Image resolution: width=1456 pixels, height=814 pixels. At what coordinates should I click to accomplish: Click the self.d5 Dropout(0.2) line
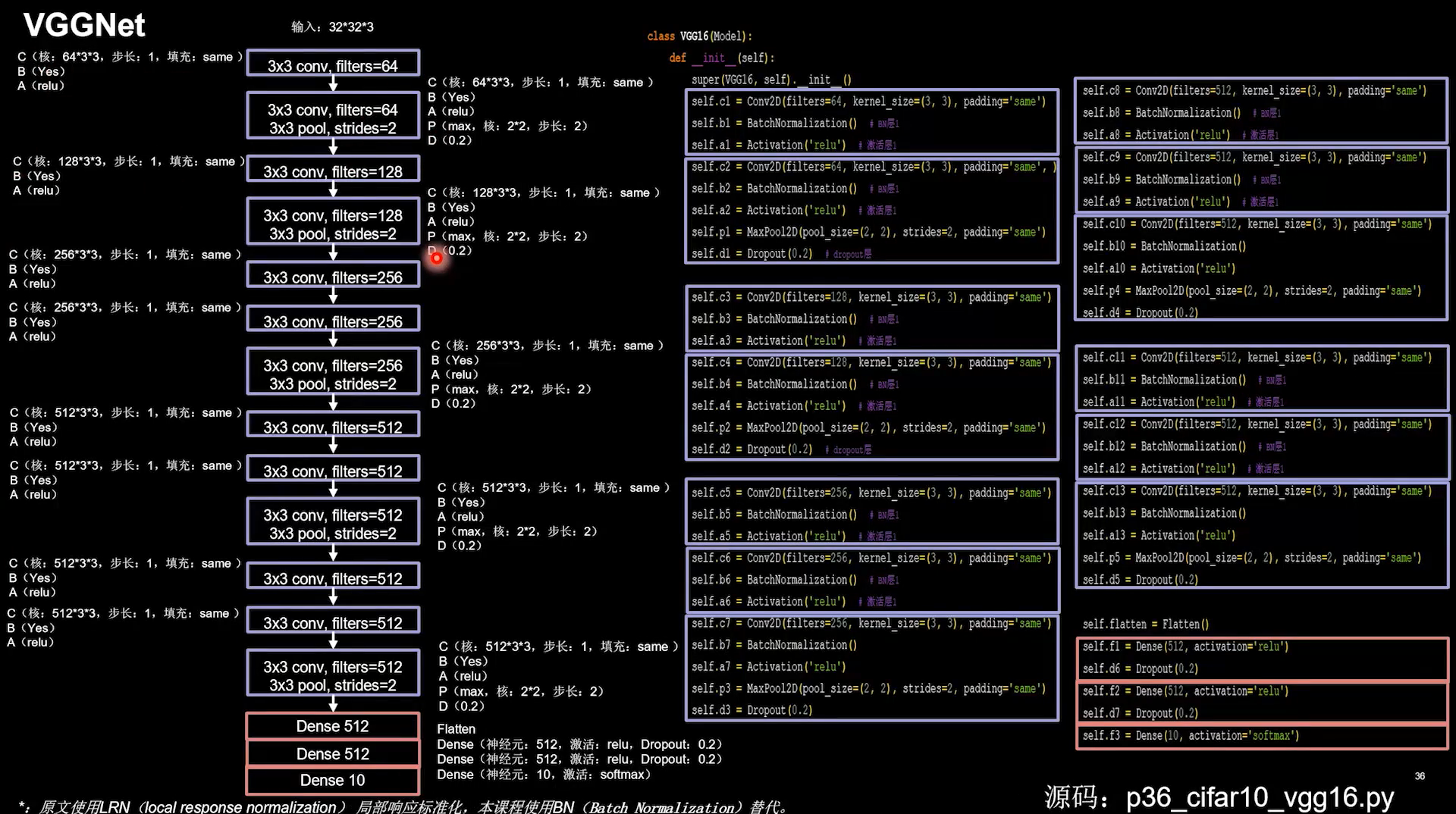click(x=1140, y=580)
